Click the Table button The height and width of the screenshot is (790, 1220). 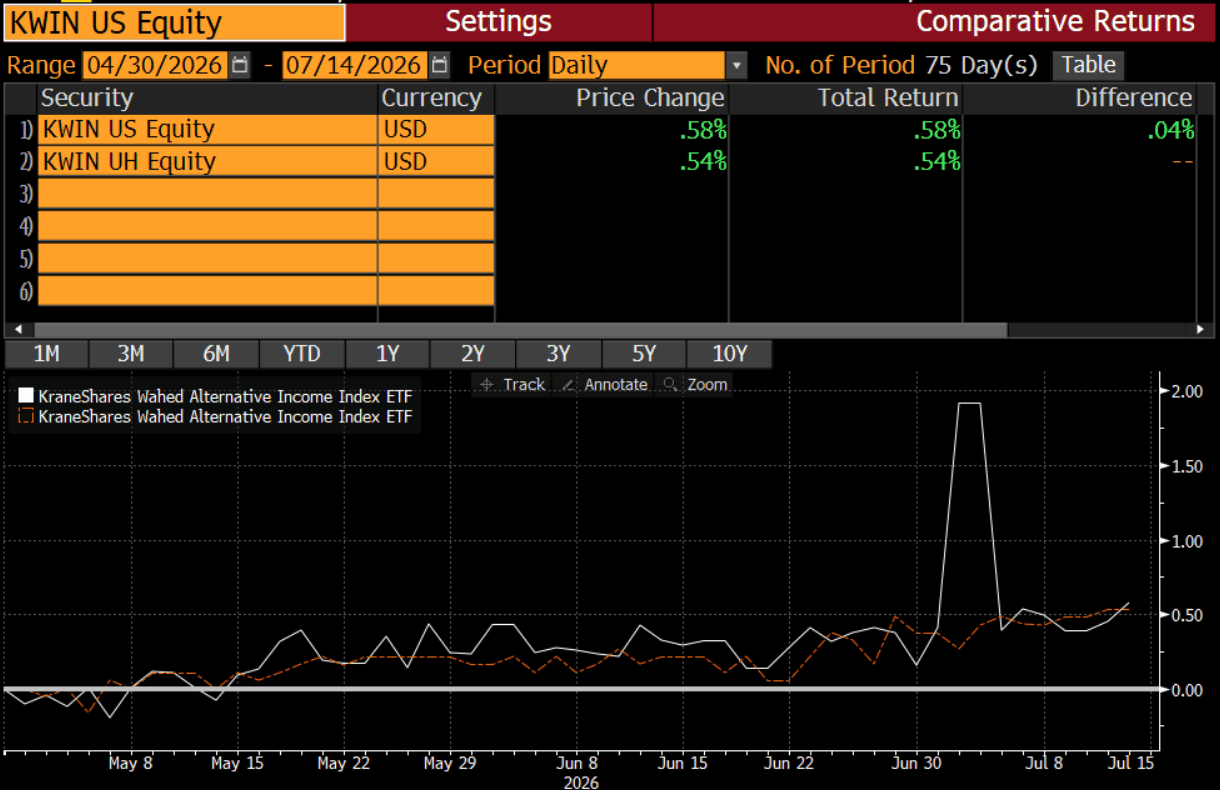click(x=1088, y=65)
